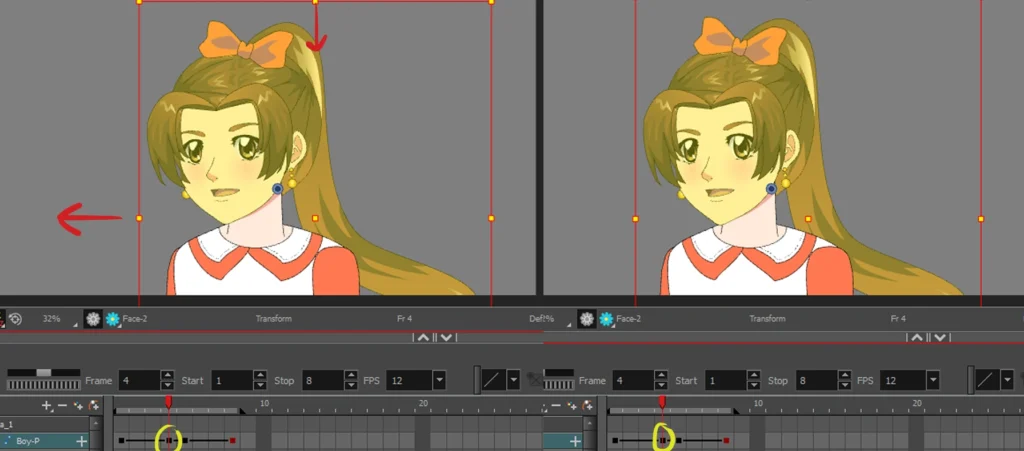1024x451 pixels.
Task: Click the Transform tool label in right view
Action: click(767, 319)
